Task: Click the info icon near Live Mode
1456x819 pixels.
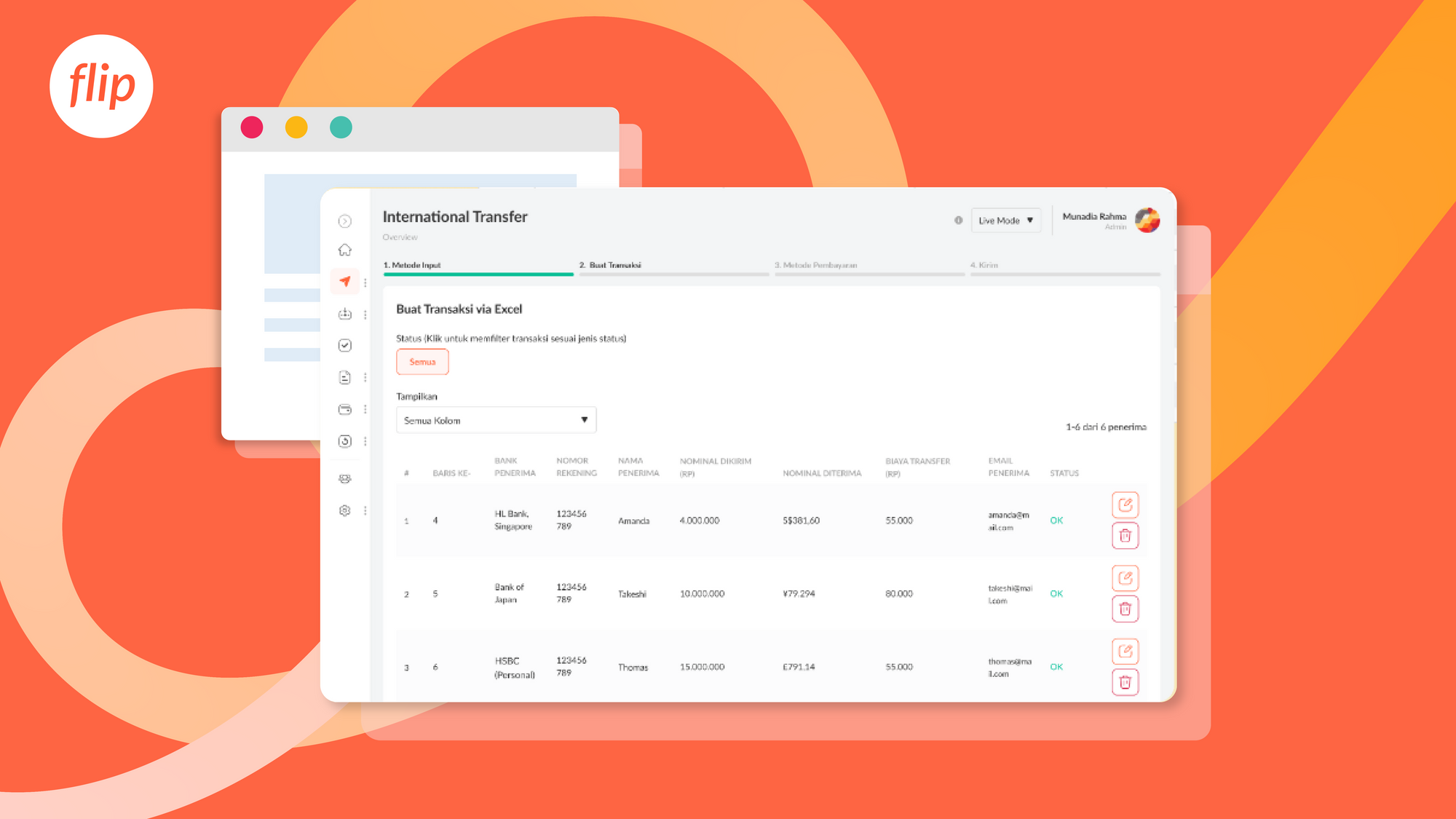Action: 958,221
